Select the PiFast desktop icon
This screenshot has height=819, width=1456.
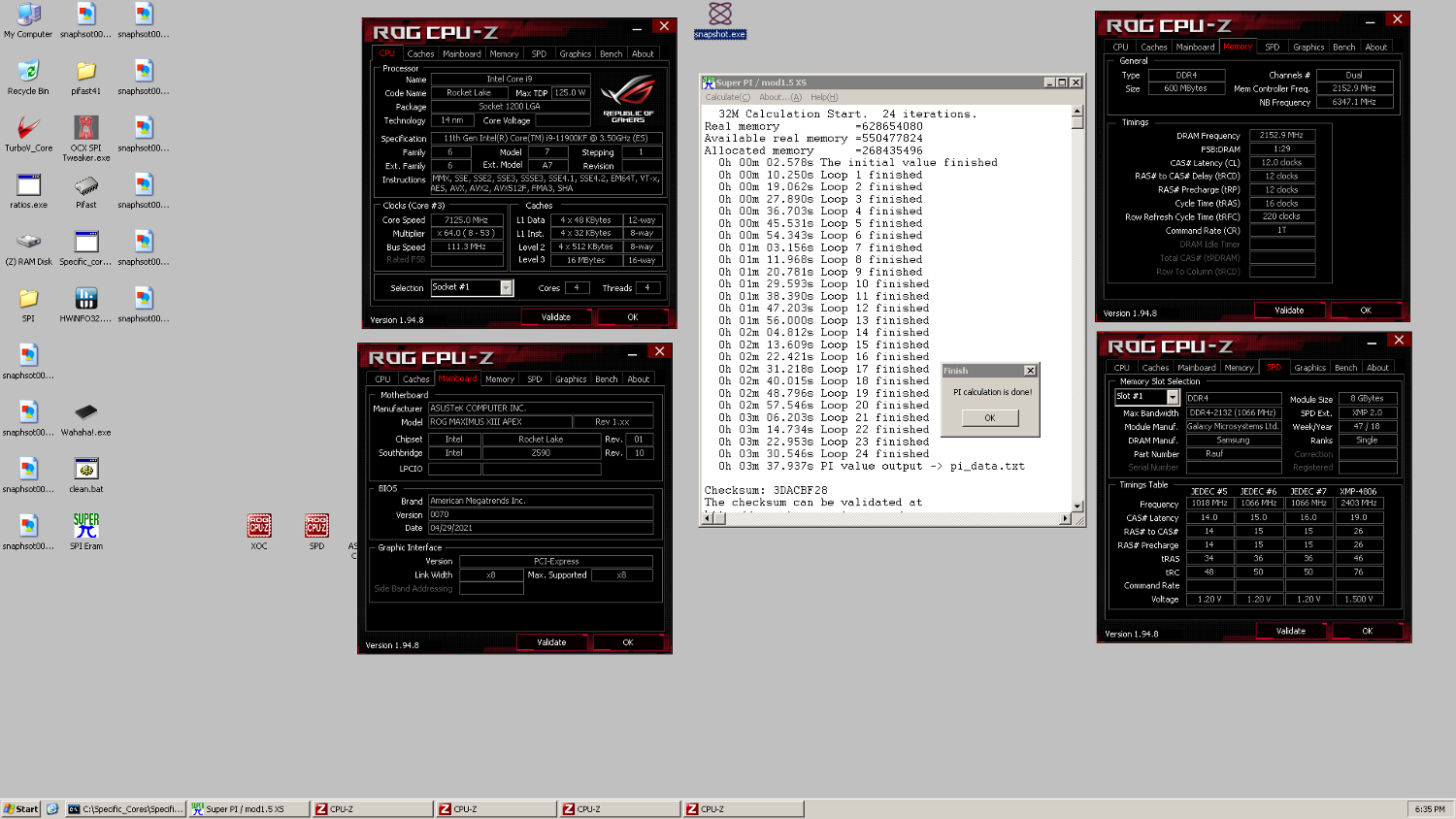(x=85, y=191)
